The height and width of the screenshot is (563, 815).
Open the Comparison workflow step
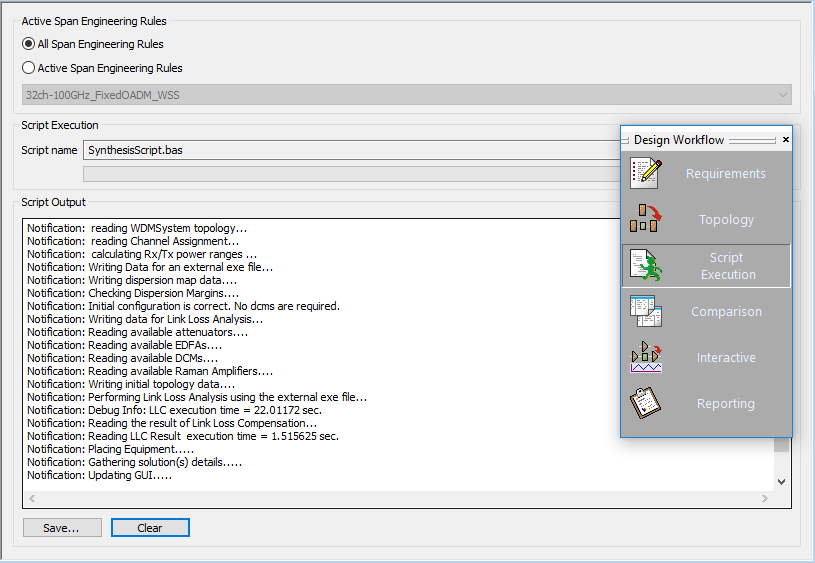pos(726,311)
